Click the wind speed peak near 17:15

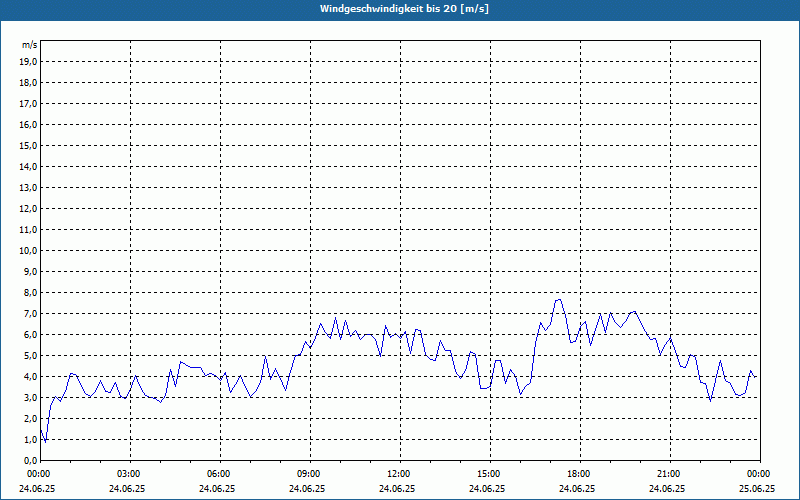pyautogui.click(x=559, y=299)
